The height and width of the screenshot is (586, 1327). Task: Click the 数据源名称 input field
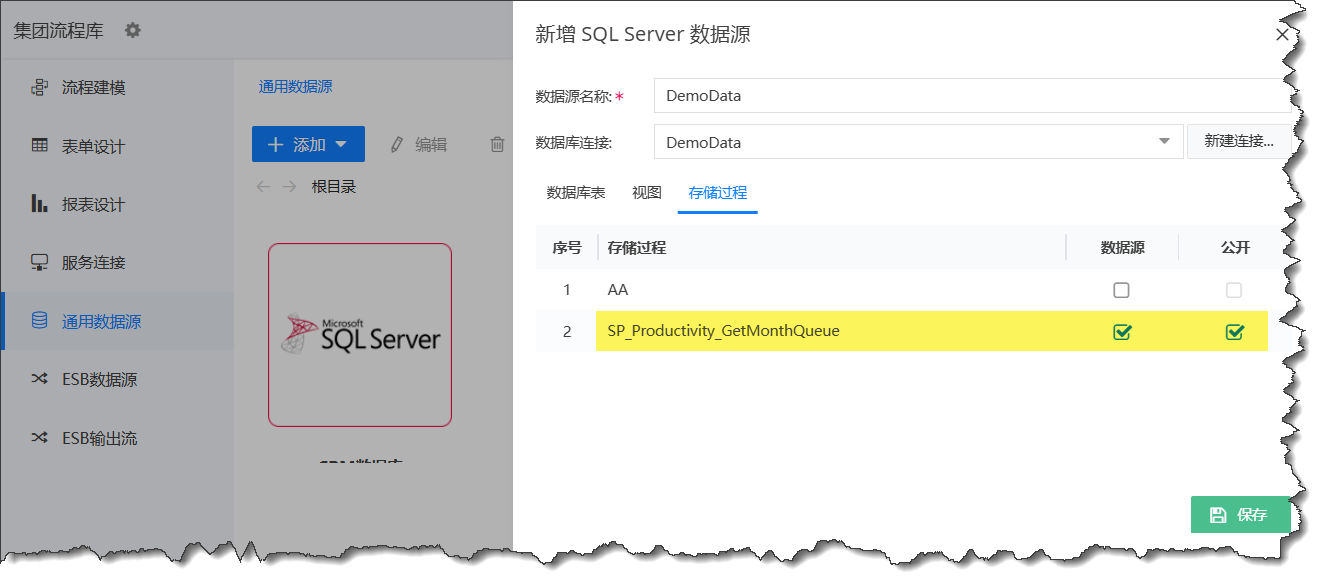pos(965,96)
